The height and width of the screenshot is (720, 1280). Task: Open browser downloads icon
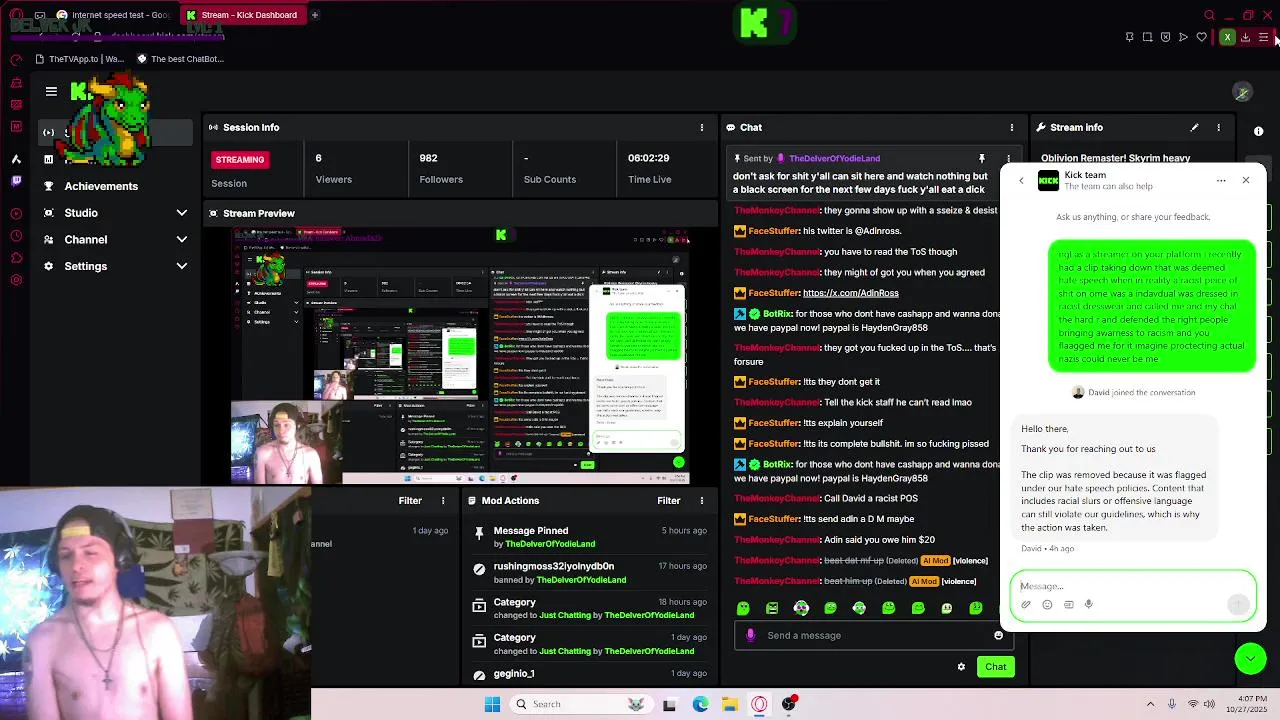tap(1245, 37)
